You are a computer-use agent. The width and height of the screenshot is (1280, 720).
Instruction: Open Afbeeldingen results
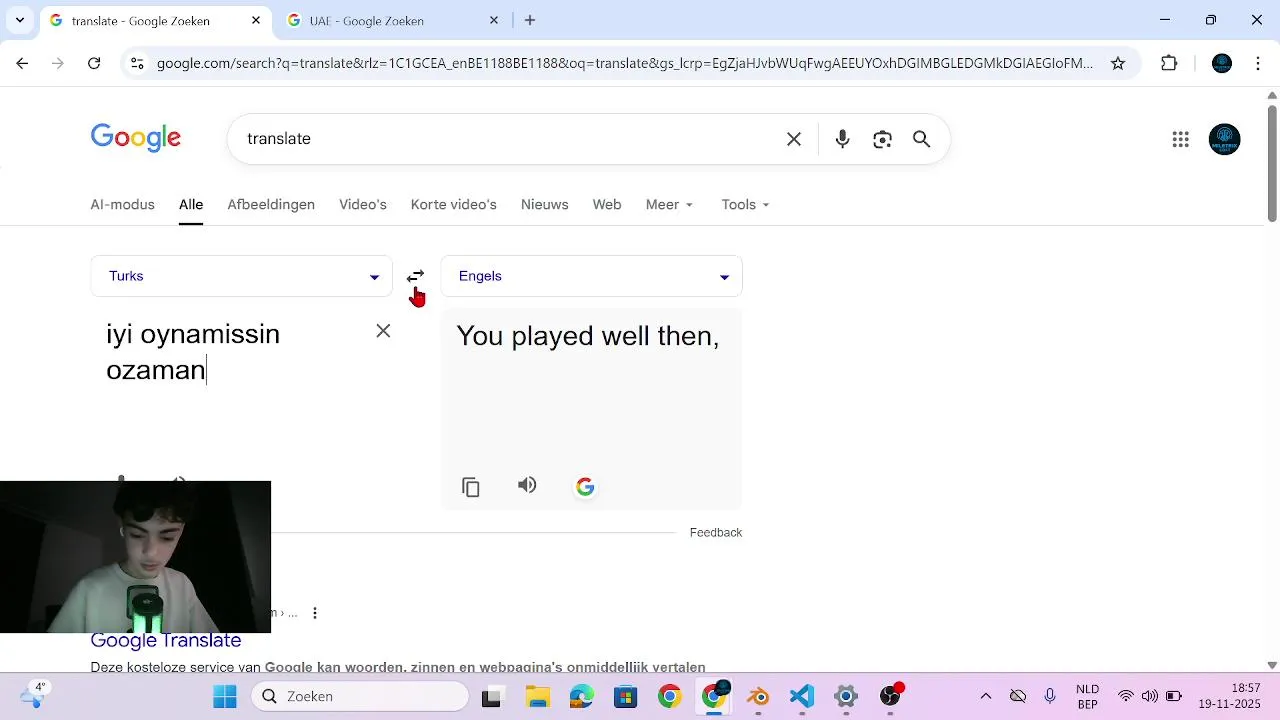click(271, 204)
